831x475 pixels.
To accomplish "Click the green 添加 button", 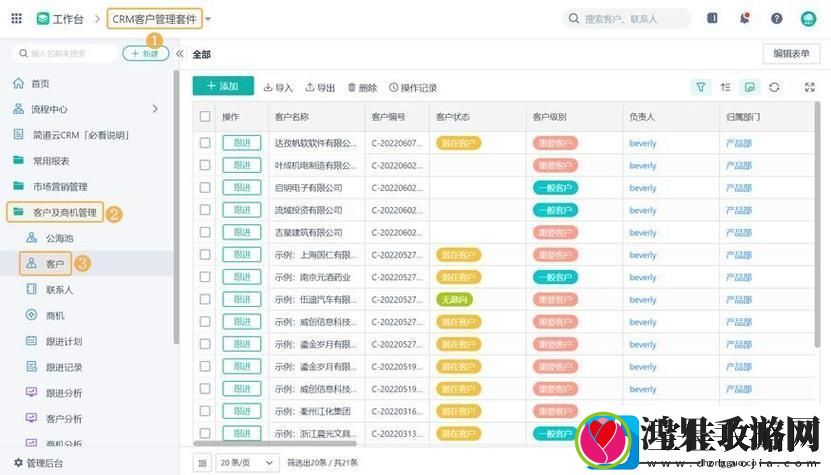I will [223, 86].
